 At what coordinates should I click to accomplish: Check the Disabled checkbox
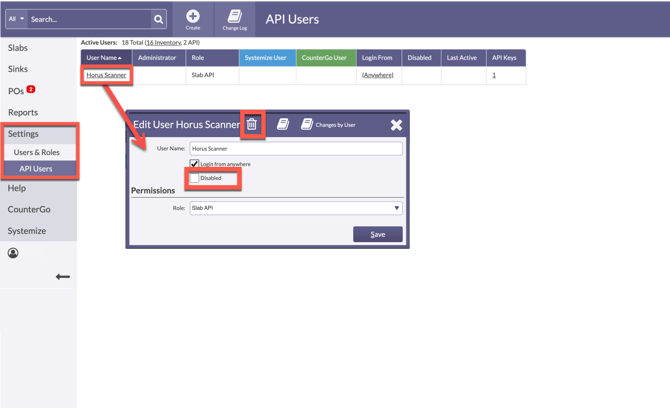point(194,178)
